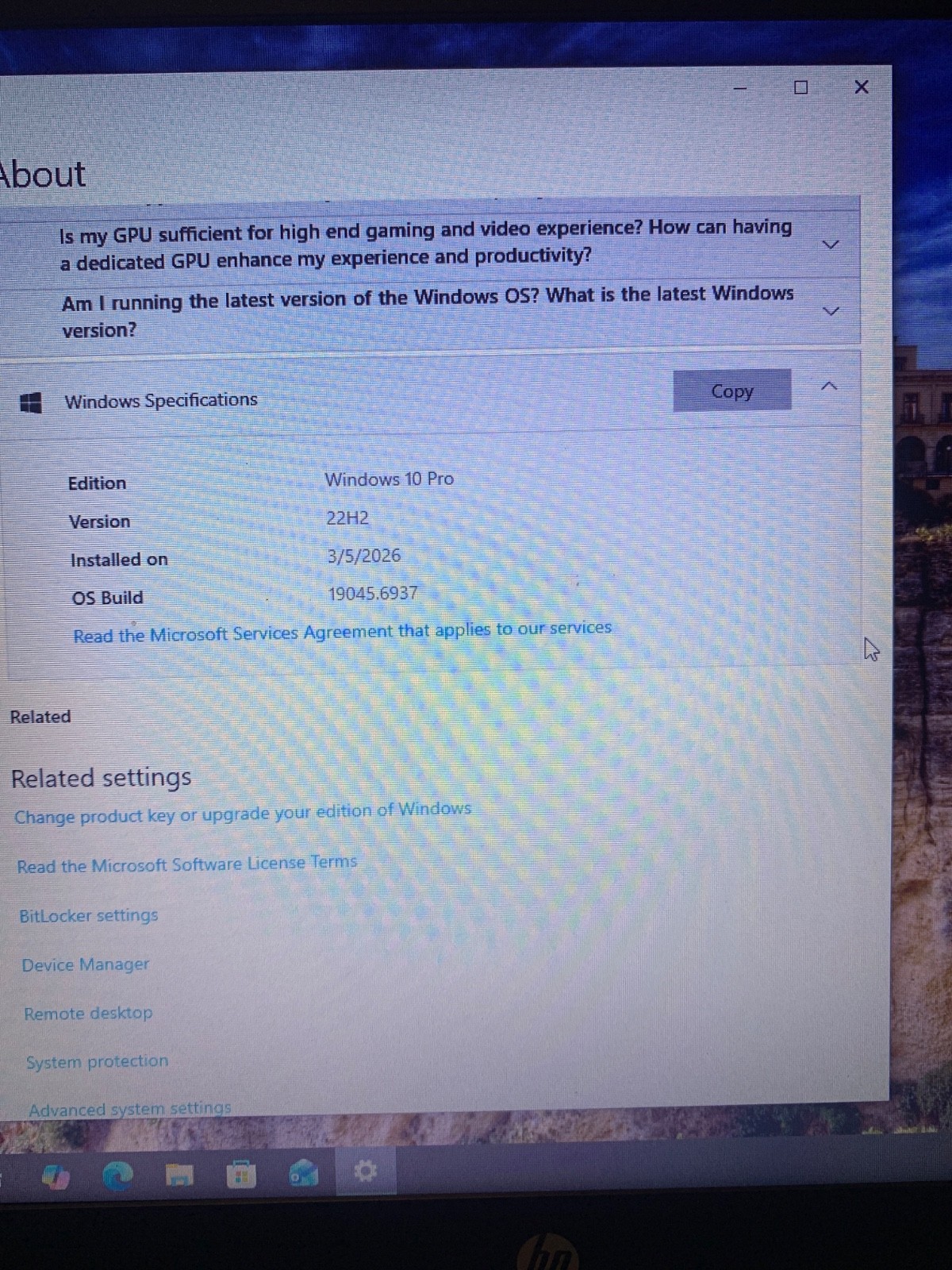Screen dimensions: 952x1270
Task: Select the OS Build 19045.6937 value
Action: point(373,593)
